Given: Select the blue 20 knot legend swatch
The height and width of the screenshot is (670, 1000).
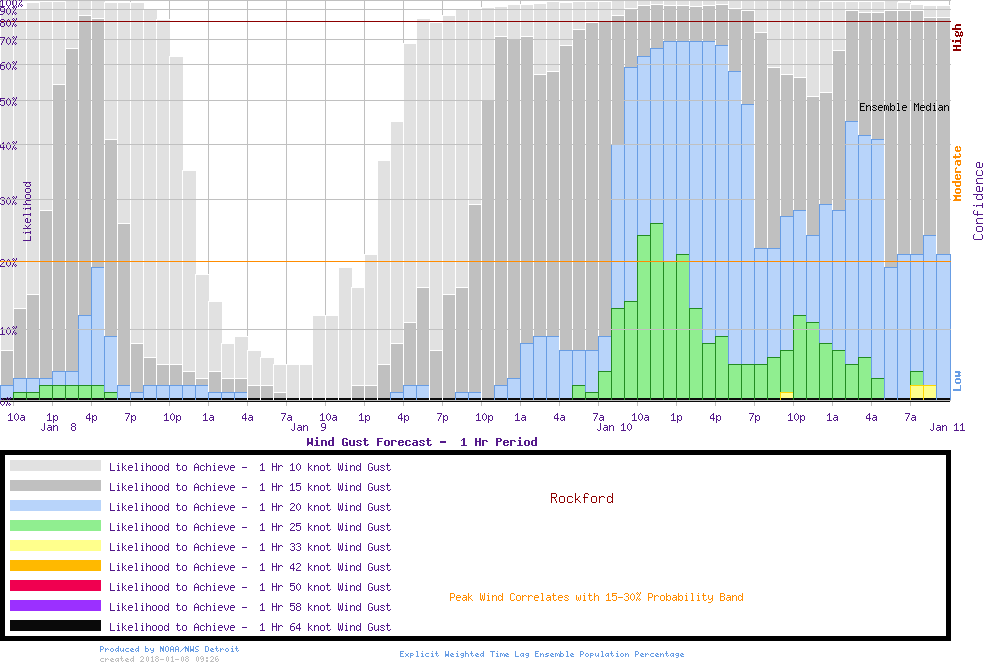Looking at the screenshot, I should (x=55, y=506).
